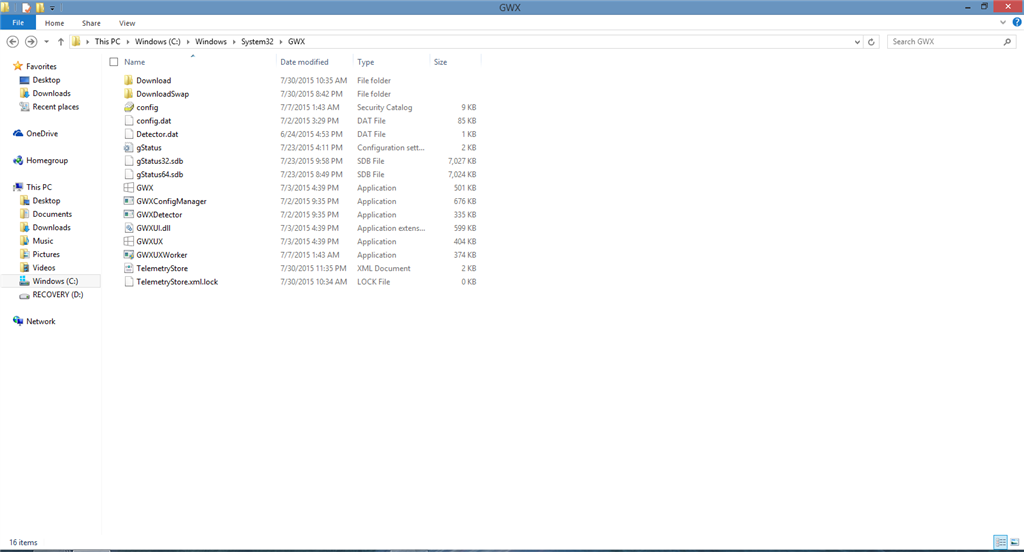Switch to the Home ribbon tab

[x=54, y=23]
